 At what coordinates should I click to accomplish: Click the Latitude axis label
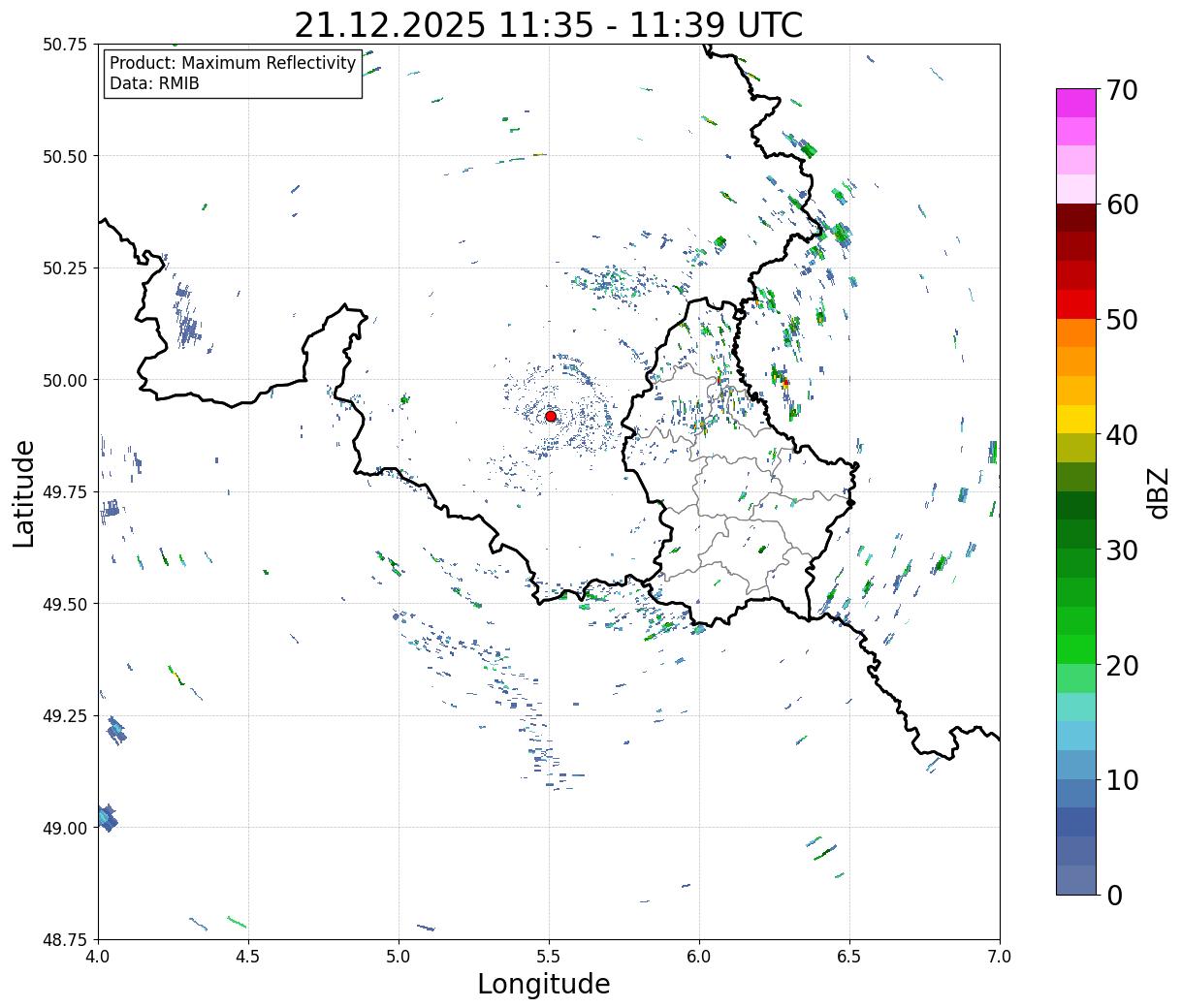click(x=24, y=492)
